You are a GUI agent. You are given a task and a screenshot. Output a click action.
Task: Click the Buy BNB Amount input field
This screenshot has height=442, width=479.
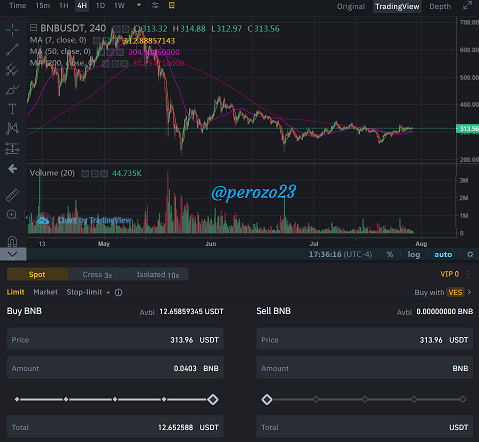(x=115, y=368)
